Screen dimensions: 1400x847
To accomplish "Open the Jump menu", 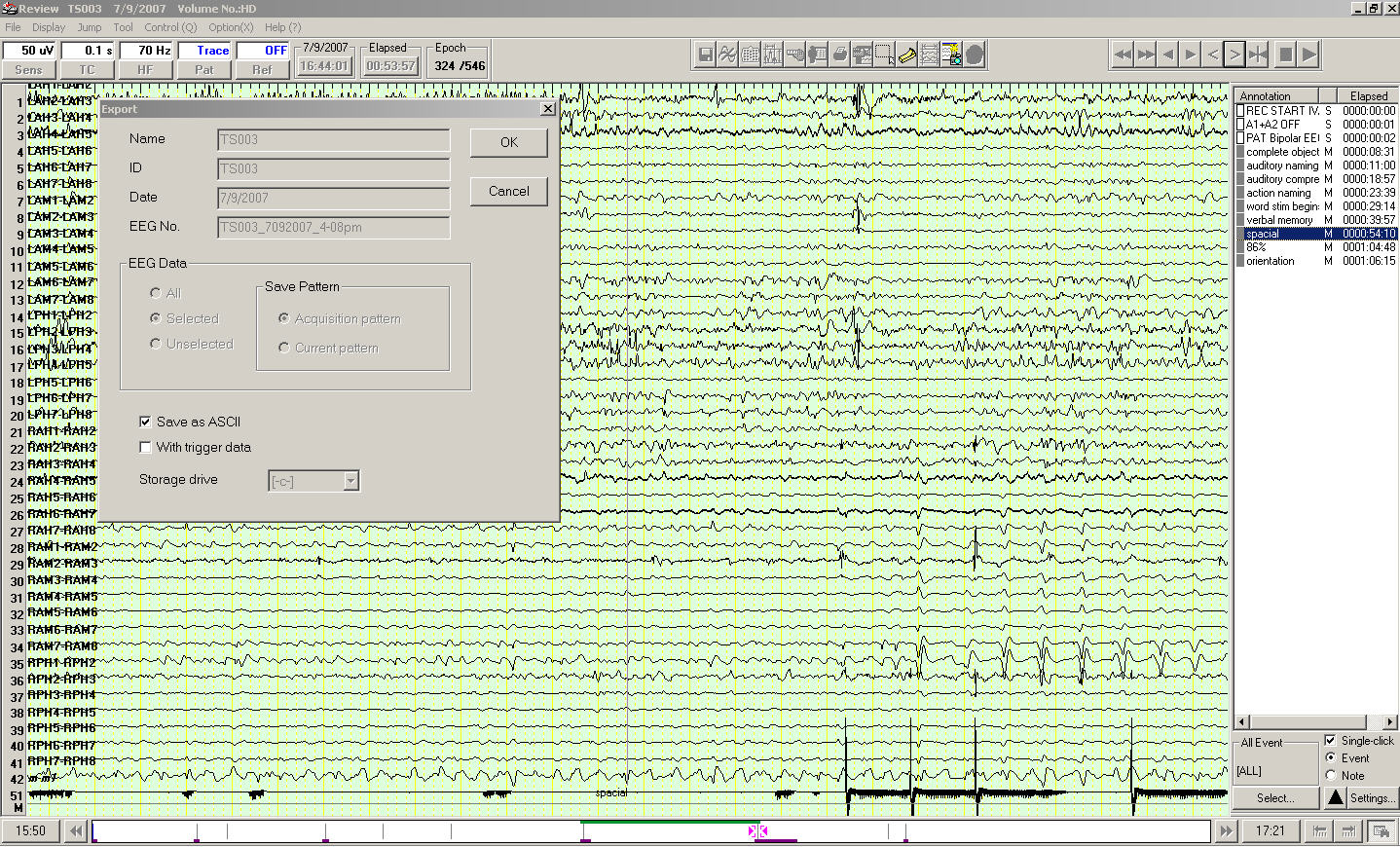I will tap(90, 27).
